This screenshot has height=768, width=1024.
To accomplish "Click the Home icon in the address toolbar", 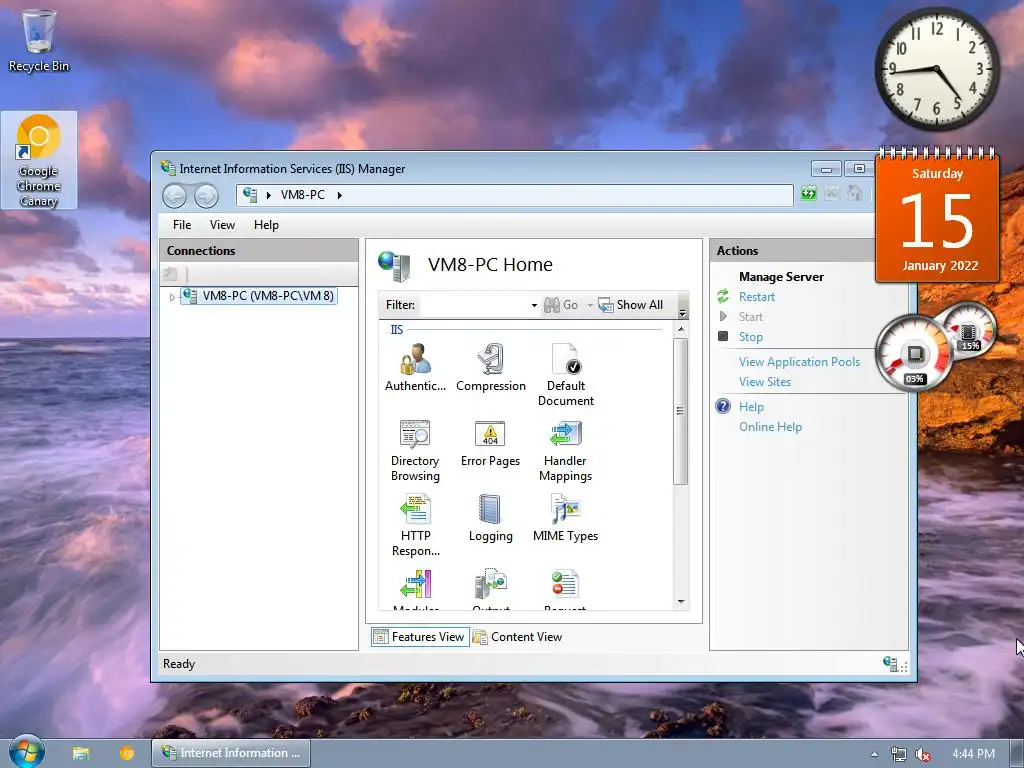I will point(854,193).
